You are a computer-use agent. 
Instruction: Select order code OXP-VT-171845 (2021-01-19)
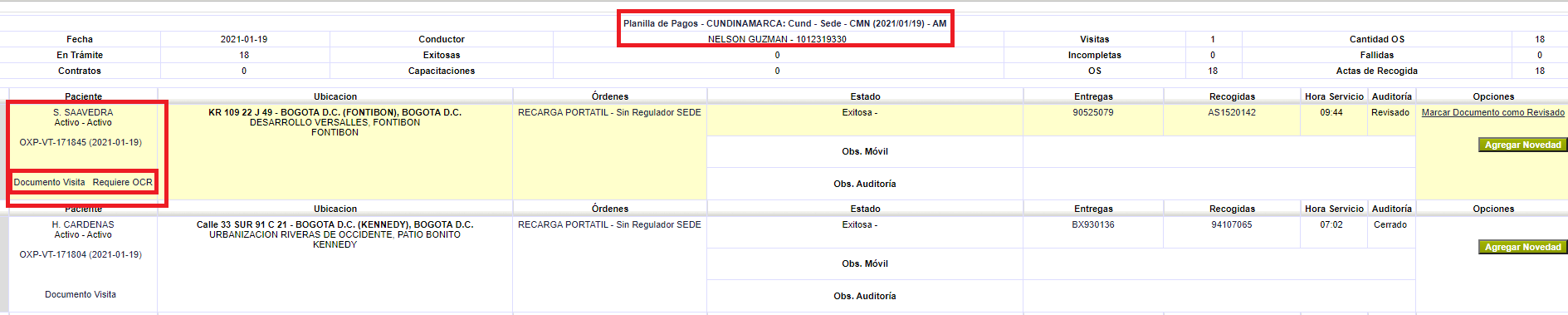click(81, 142)
